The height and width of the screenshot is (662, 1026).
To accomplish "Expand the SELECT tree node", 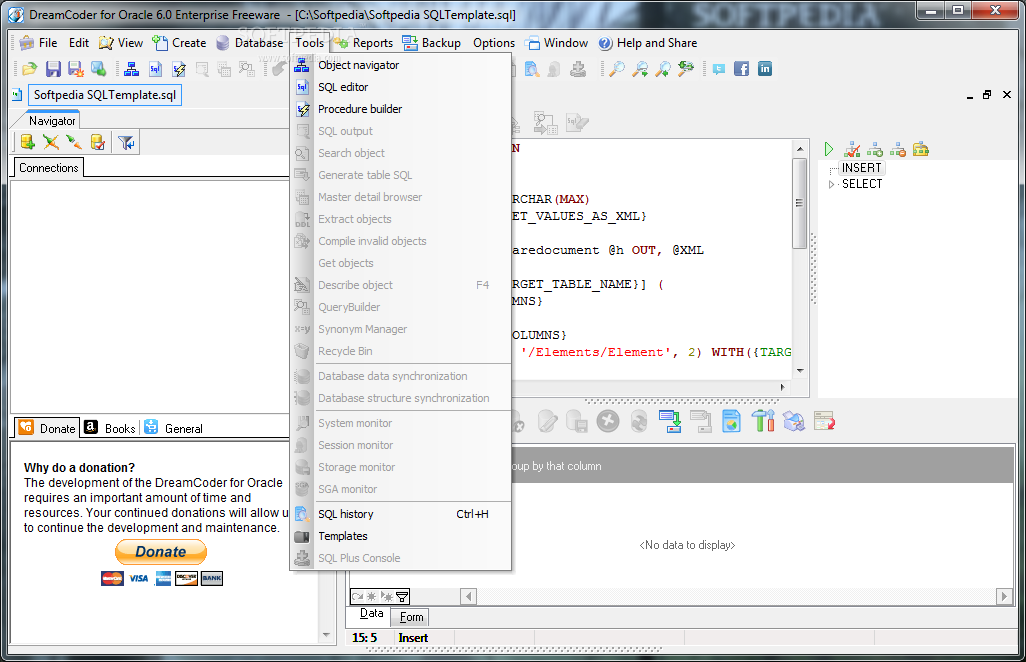I will 832,184.
